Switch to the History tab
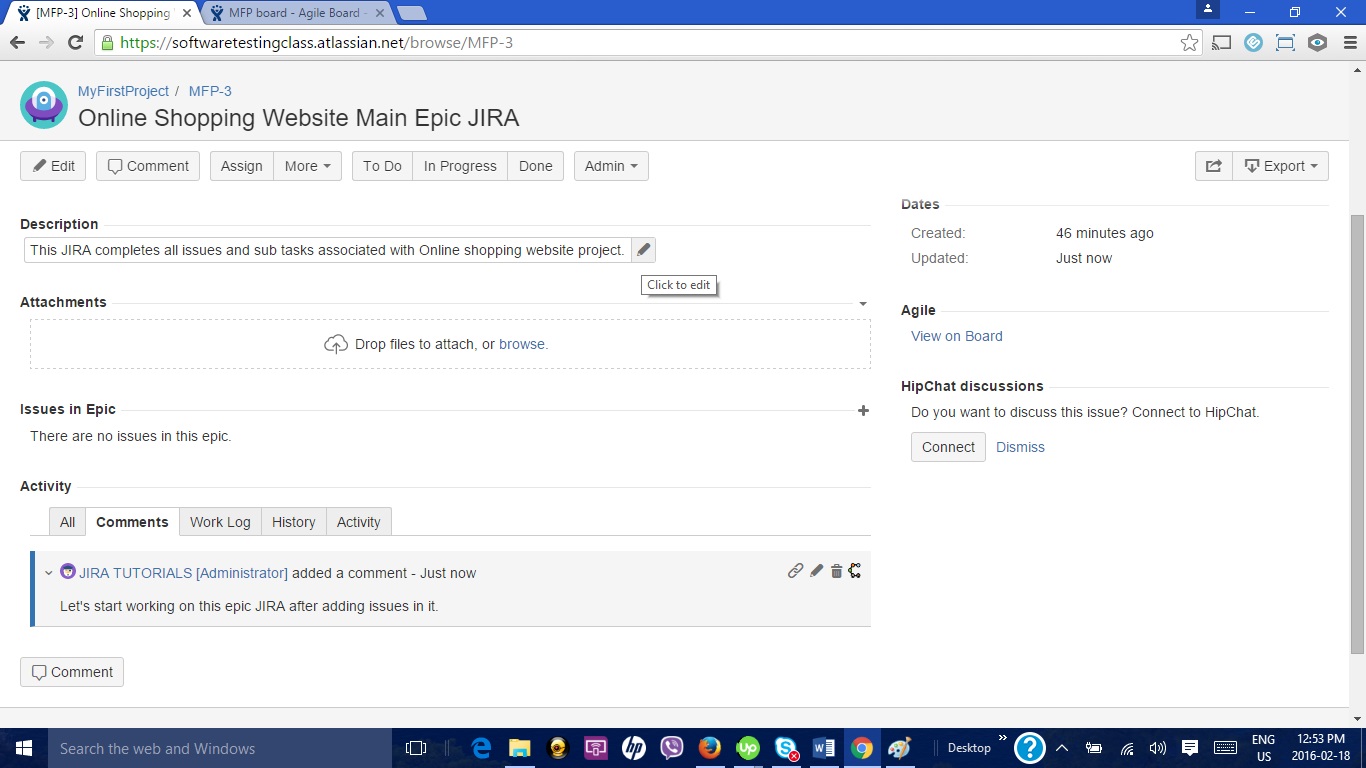Screen dimensions: 1366x768 pyautogui.click(x=293, y=521)
